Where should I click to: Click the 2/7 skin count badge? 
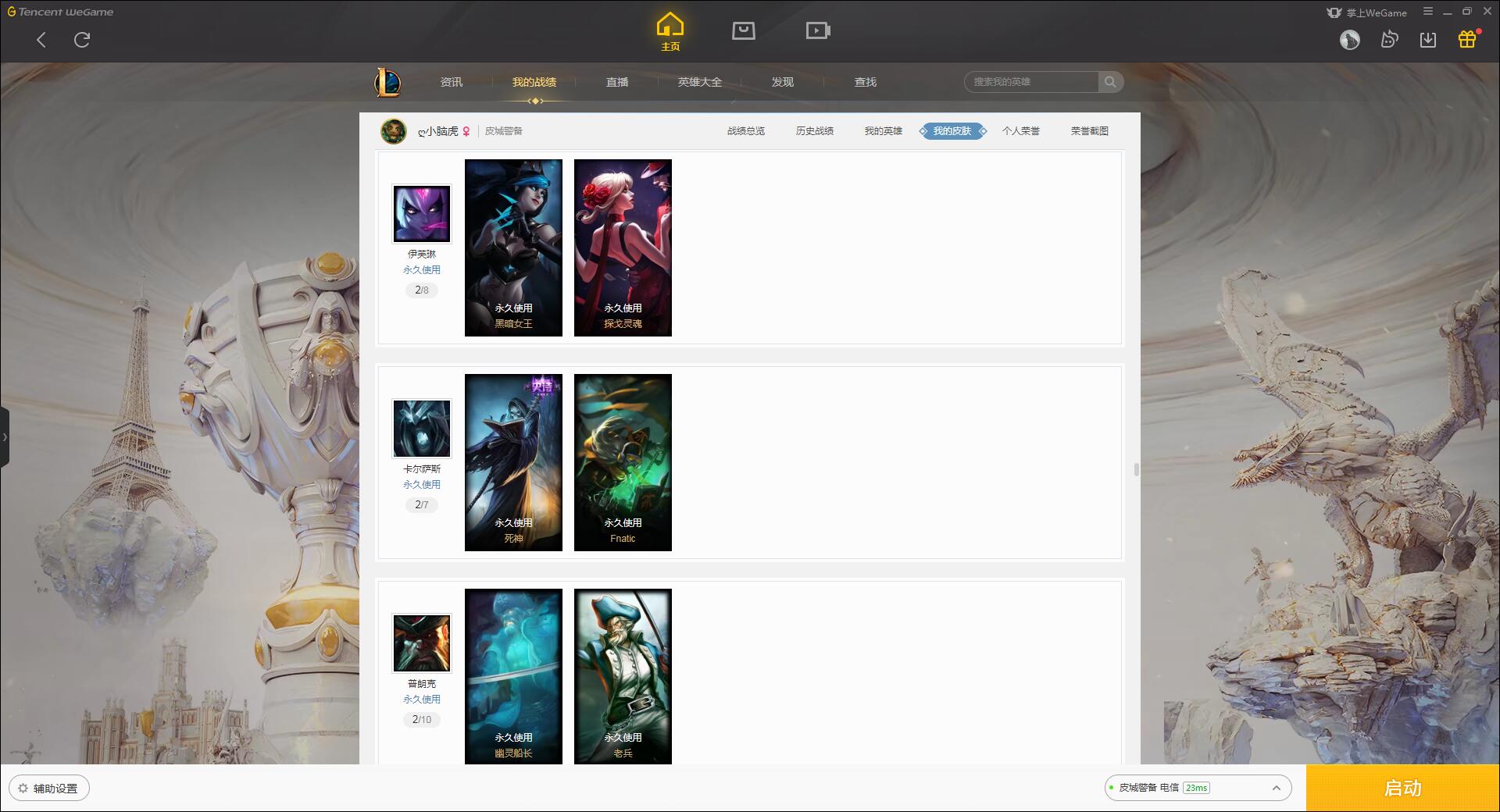point(422,504)
